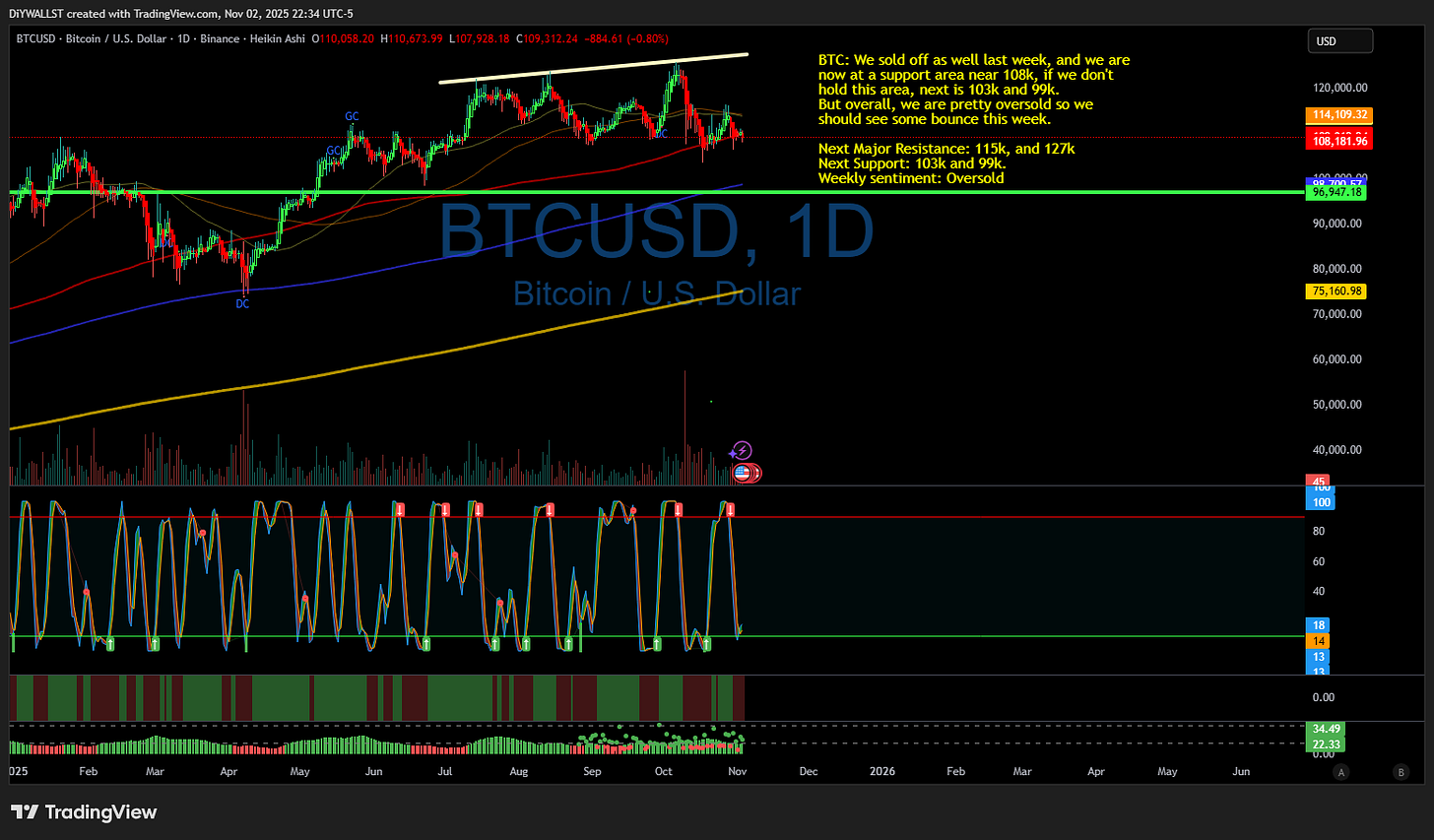Viewport: 1434px width, 840px height.
Task: Click the GC golden cross marker on chart
Action: (x=352, y=116)
